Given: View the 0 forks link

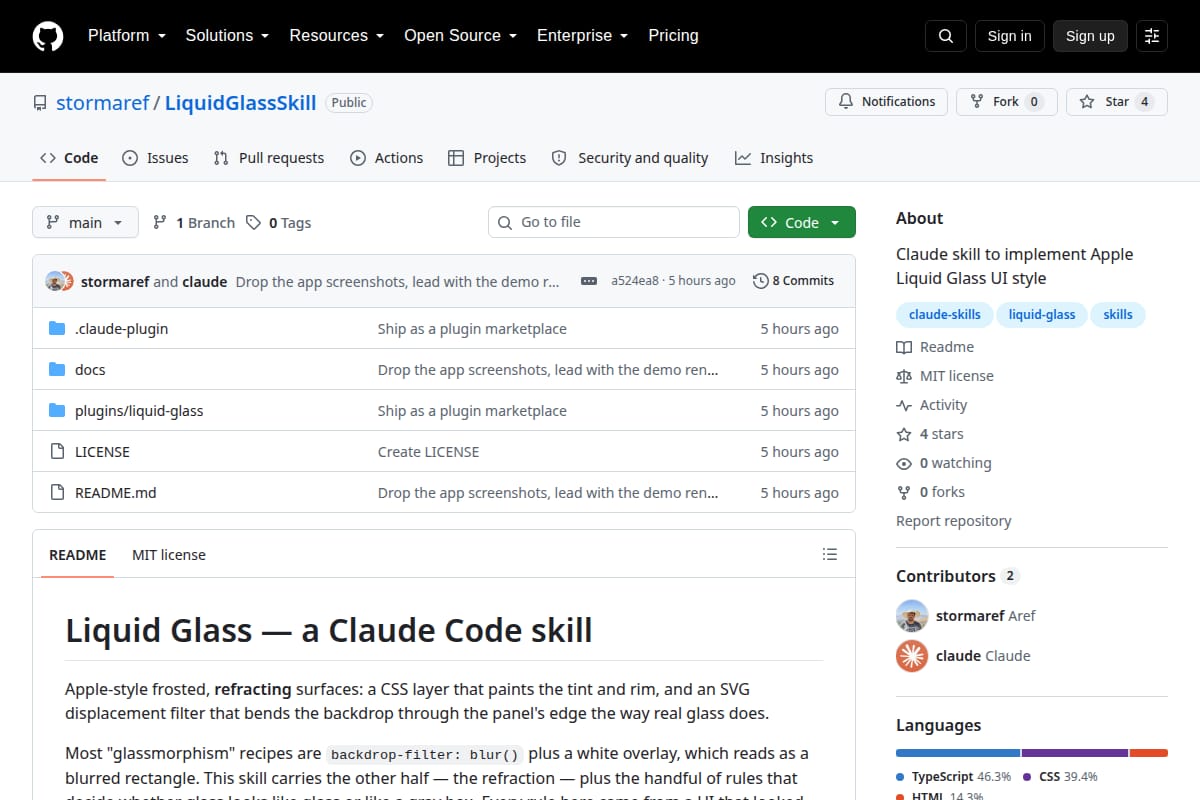Looking at the screenshot, I should [x=931, y=492].
